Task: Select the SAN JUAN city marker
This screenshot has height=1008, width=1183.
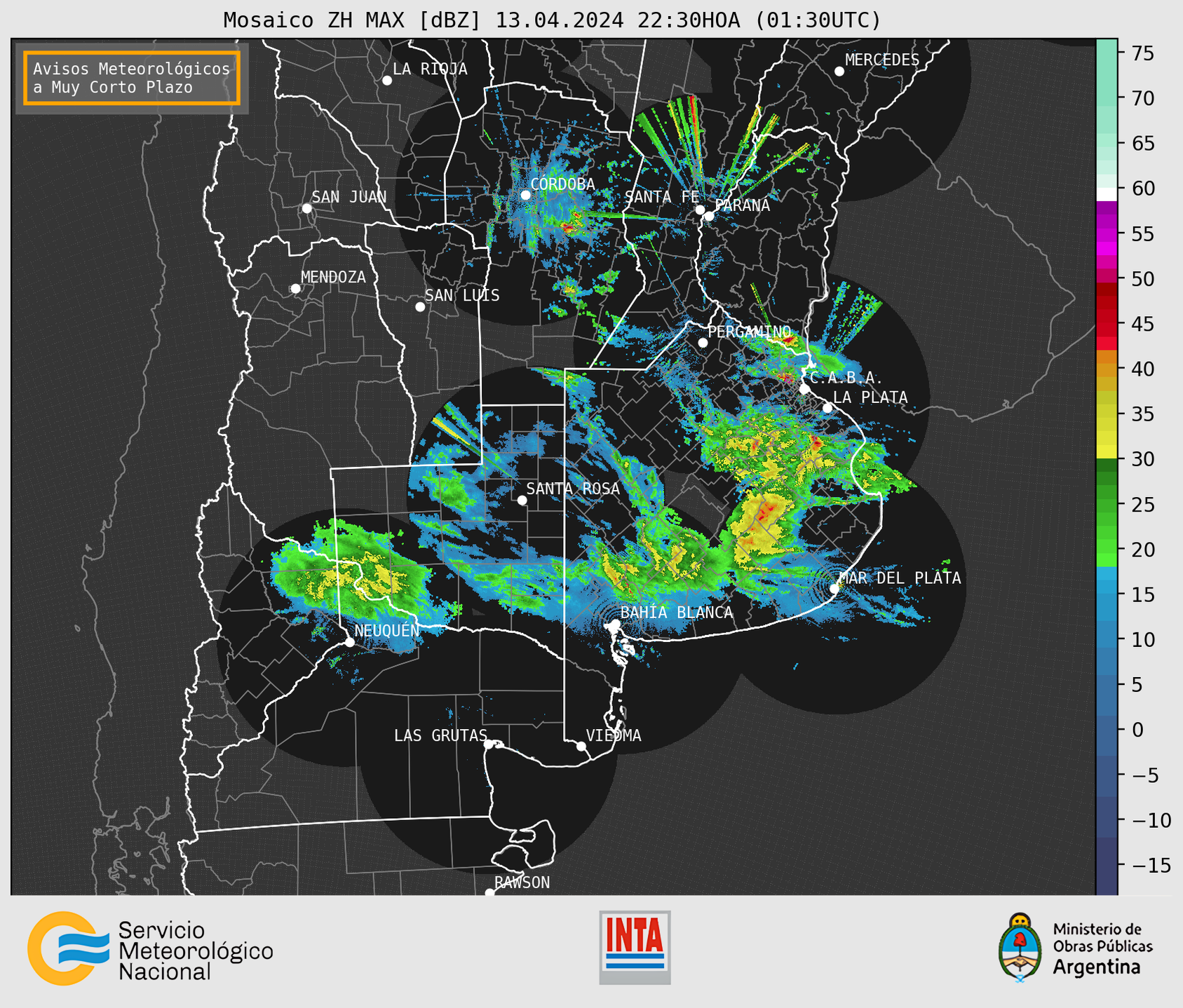Action: pyautogui.click(x=306, y=208)
